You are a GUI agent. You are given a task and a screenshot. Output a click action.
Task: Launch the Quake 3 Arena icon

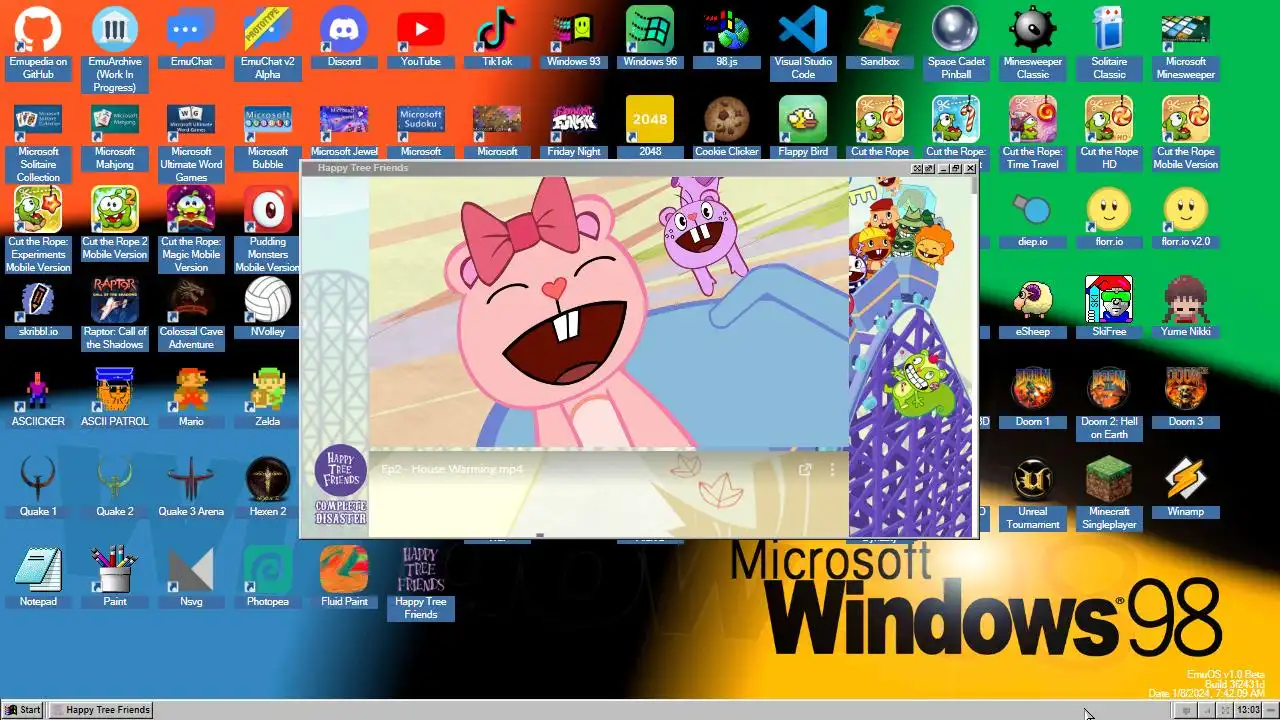(191, 487)
